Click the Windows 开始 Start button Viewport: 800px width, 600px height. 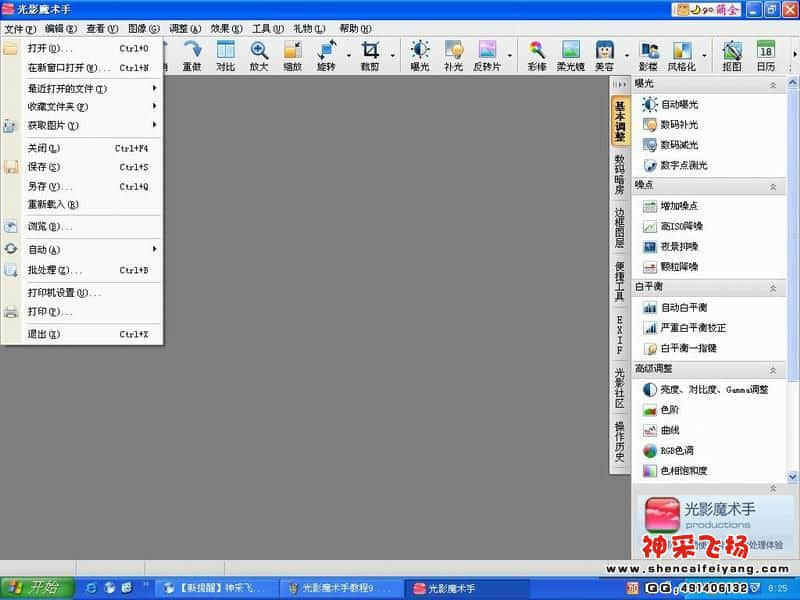33,587
